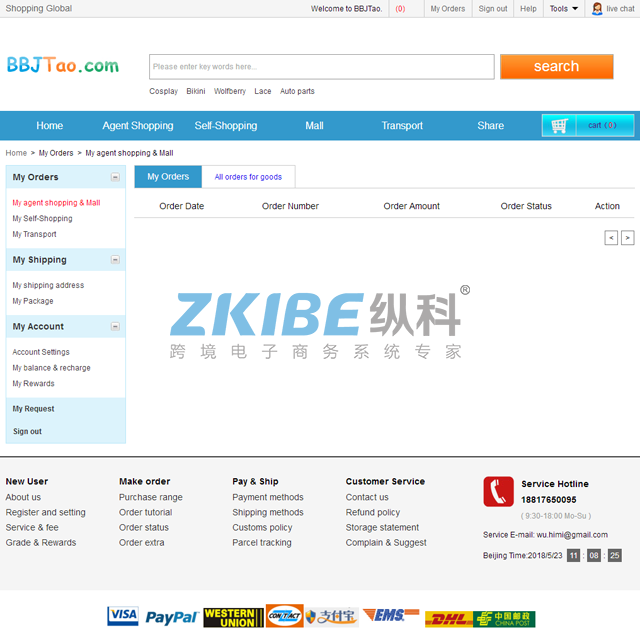640x642 pixels.
Task: Click the EMS logo
Action: 391,615
